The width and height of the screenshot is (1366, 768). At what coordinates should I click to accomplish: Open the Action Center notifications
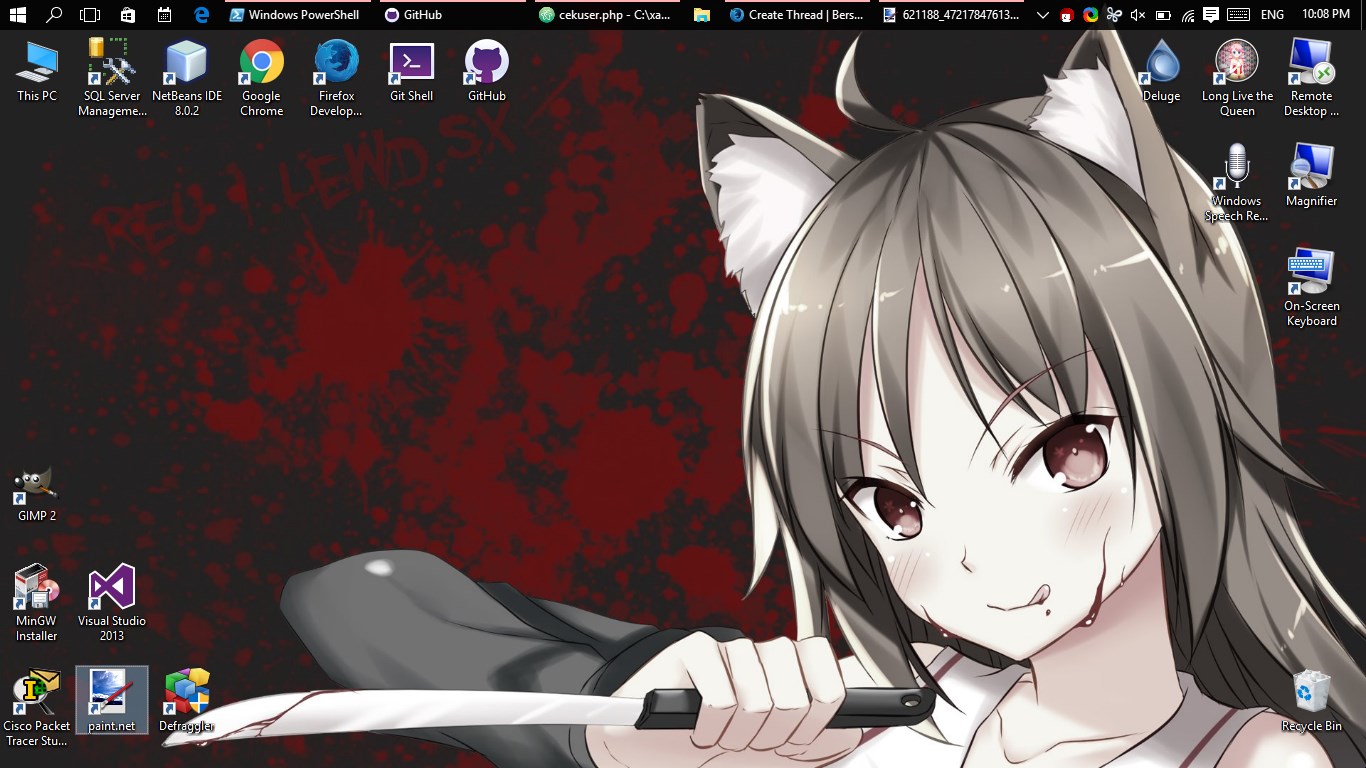[1211, 15]
